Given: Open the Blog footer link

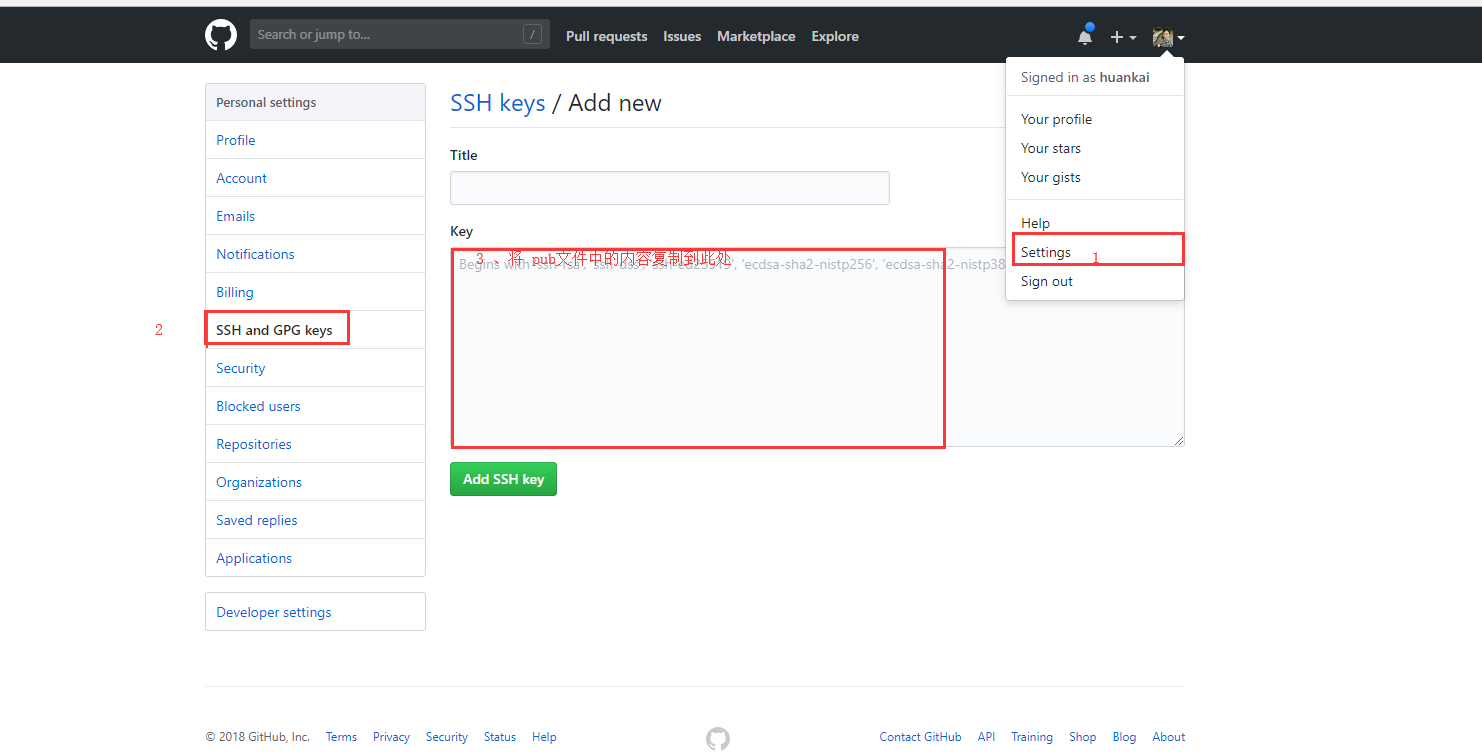Looking at the screenshot, I should (1124, 737).
